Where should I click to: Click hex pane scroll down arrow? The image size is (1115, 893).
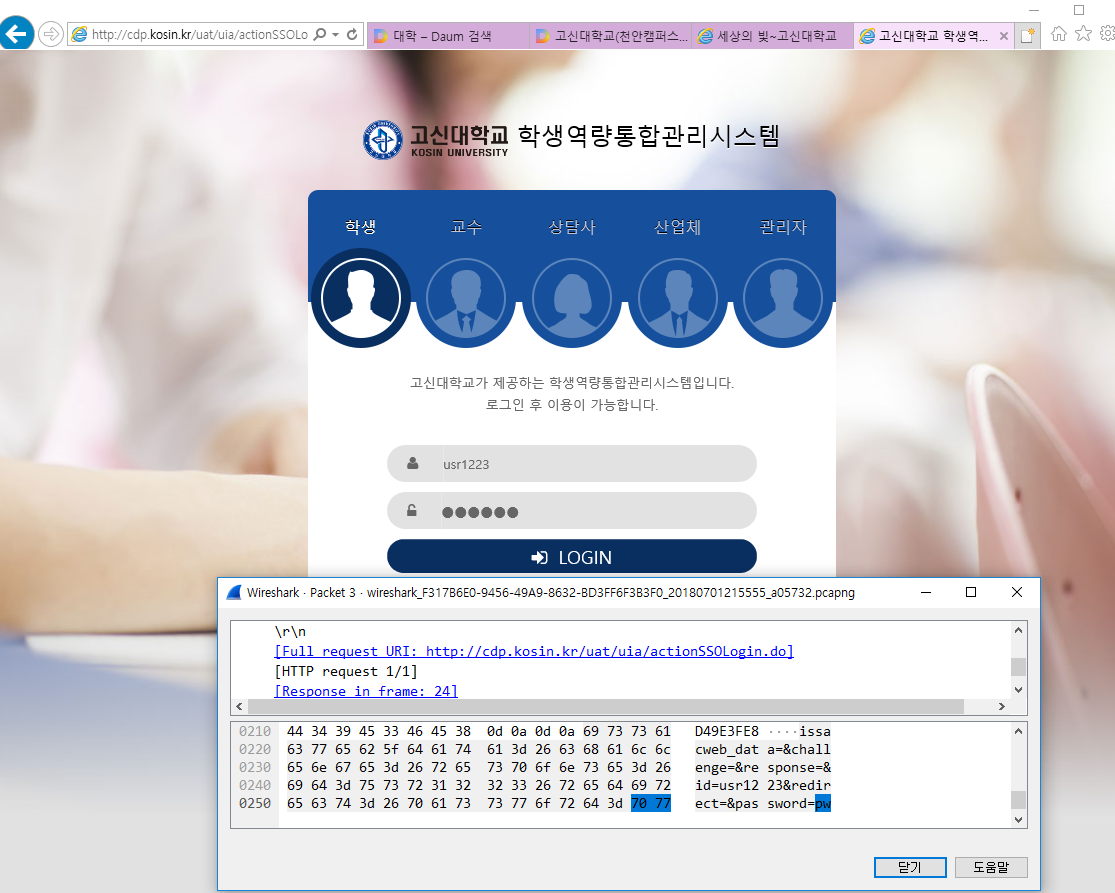click(1018, 820)
